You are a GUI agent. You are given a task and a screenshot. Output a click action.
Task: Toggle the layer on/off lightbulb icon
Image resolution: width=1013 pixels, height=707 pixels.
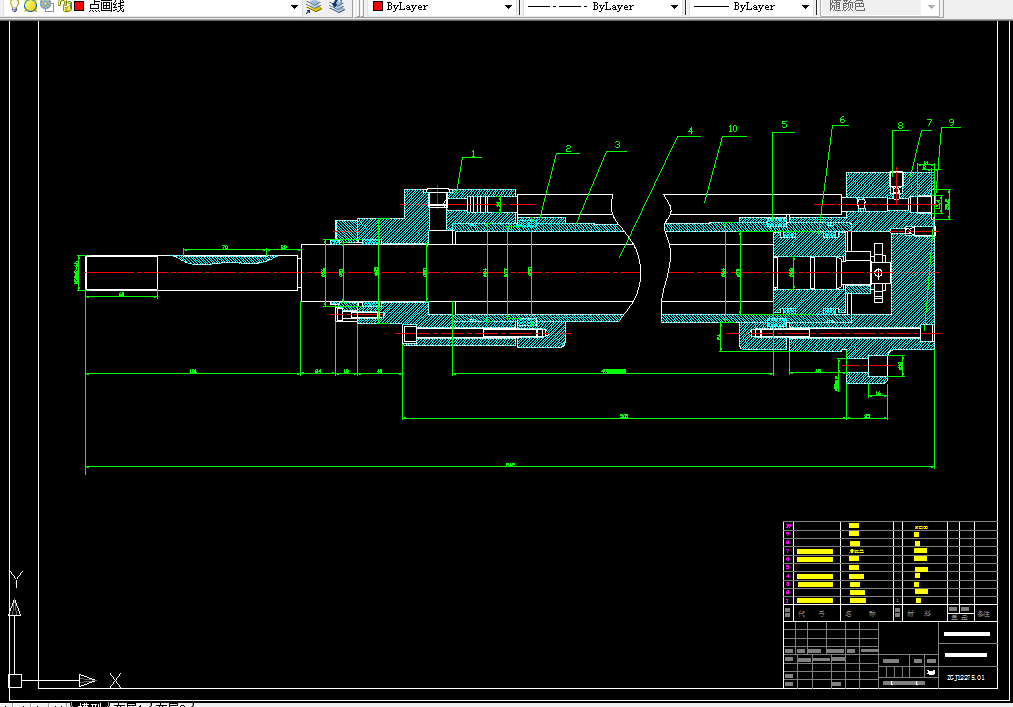(14, 6)
